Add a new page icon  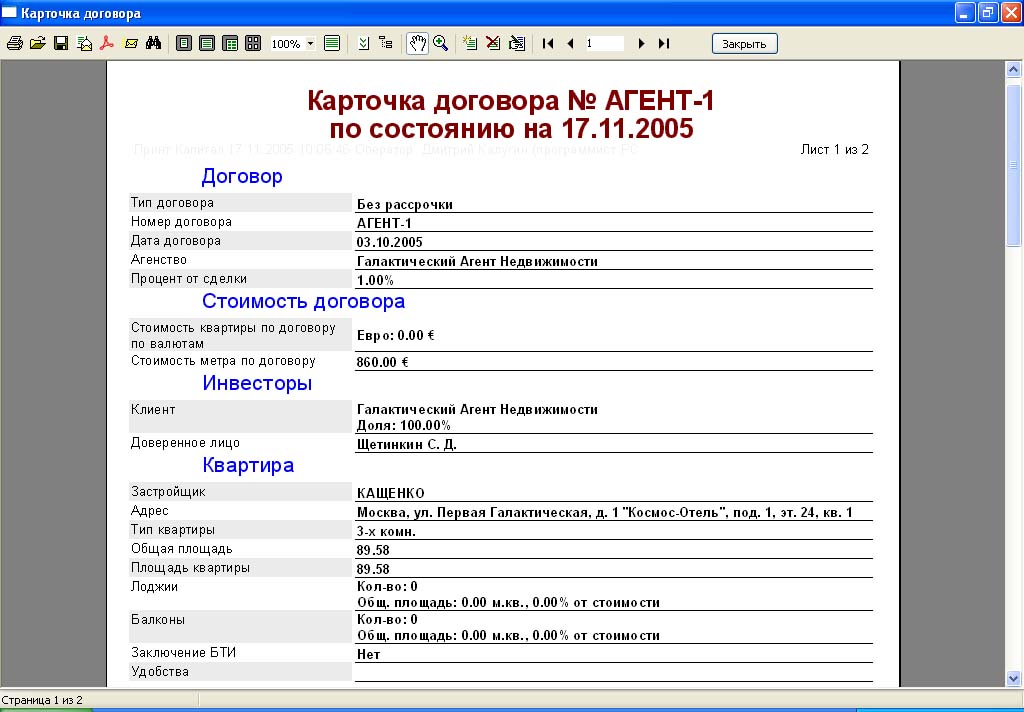[470, 44]
